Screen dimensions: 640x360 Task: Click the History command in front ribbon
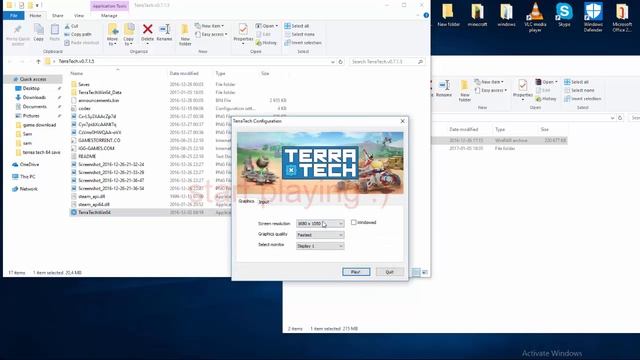(266, 42)
